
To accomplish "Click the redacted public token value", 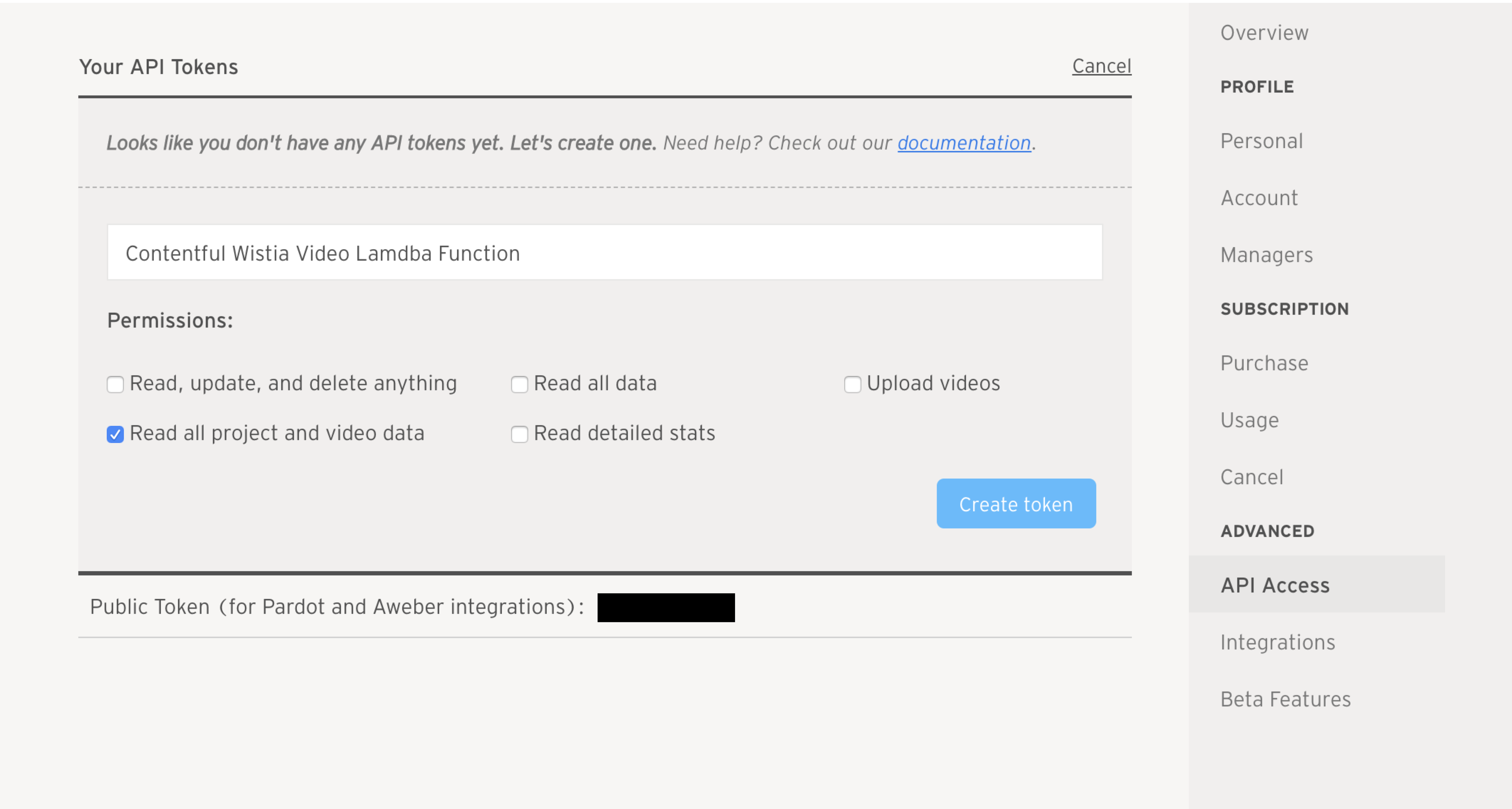I will (666, 607).
